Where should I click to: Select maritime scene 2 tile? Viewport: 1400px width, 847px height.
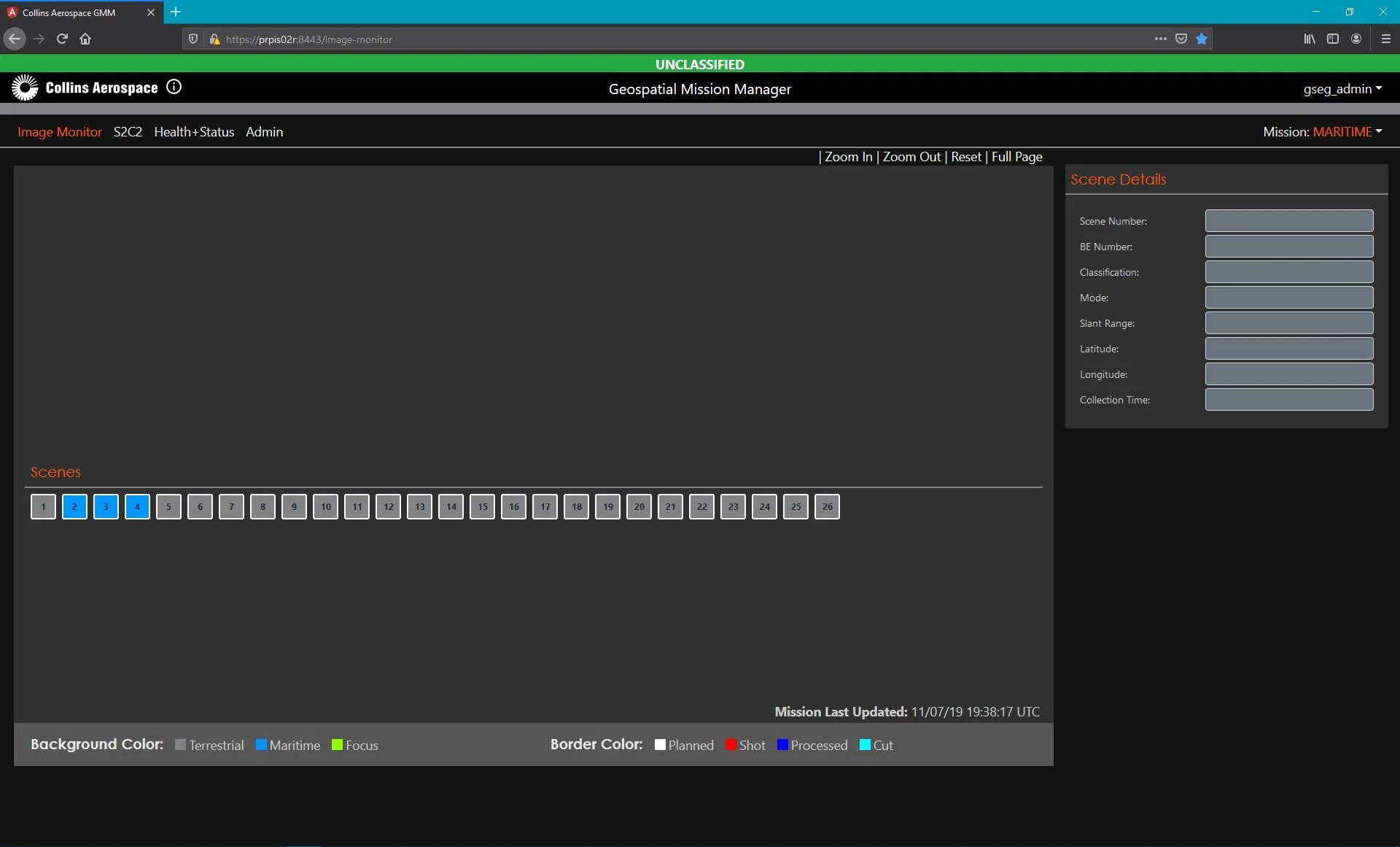[74, 507]
